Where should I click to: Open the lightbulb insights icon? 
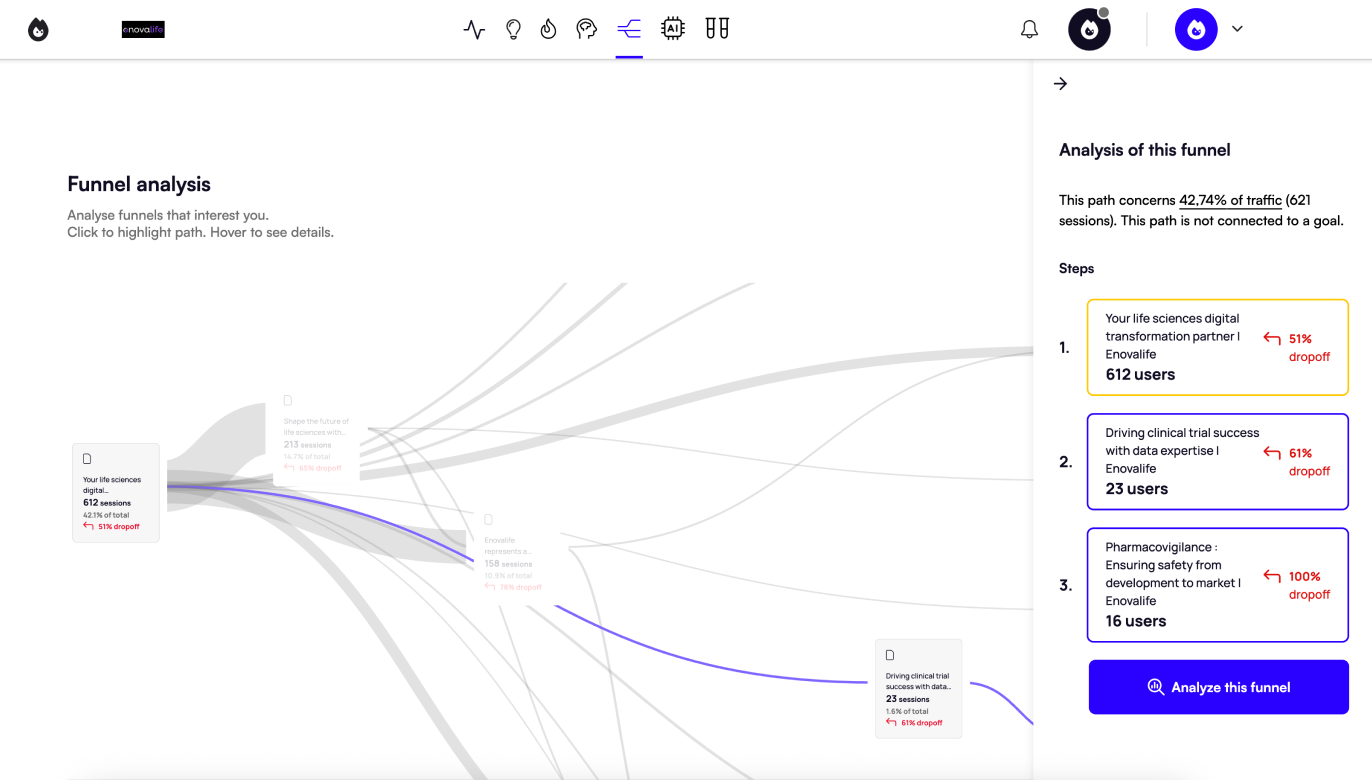pyautogui.click(x=513, y=29)
